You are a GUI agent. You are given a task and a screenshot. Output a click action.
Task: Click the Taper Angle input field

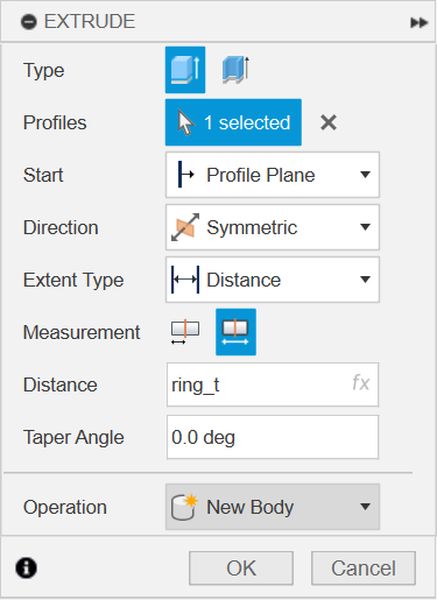click(x=272, y=437)
